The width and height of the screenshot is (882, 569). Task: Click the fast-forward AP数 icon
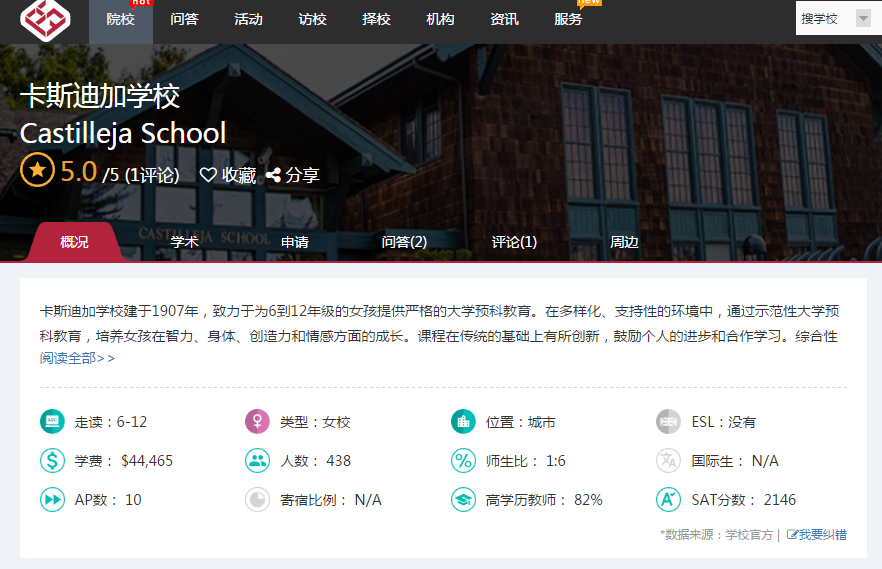coord(52,499)
